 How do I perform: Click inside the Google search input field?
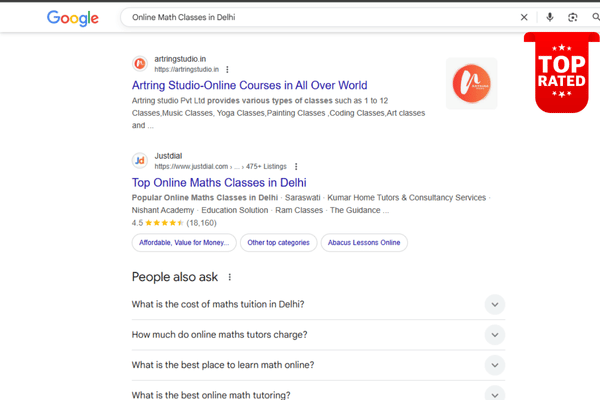coord(321,17)
